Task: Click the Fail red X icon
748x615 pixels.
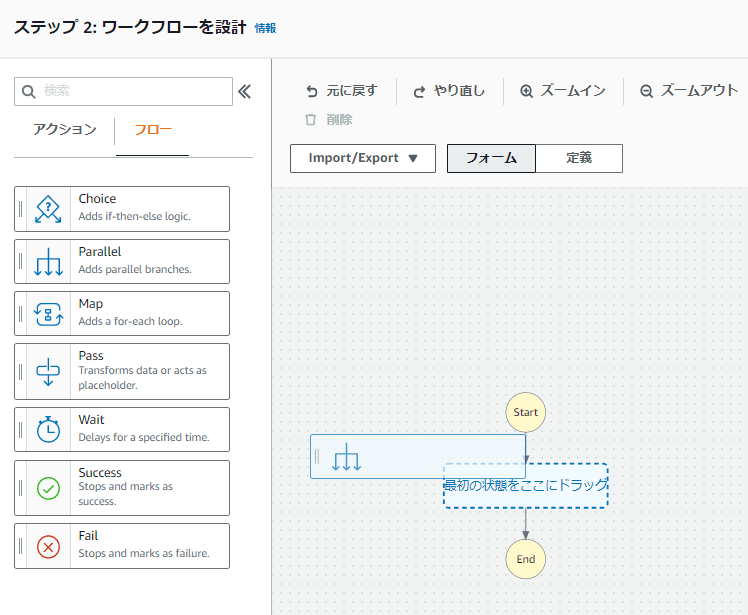Action: (x=48, y=546)
